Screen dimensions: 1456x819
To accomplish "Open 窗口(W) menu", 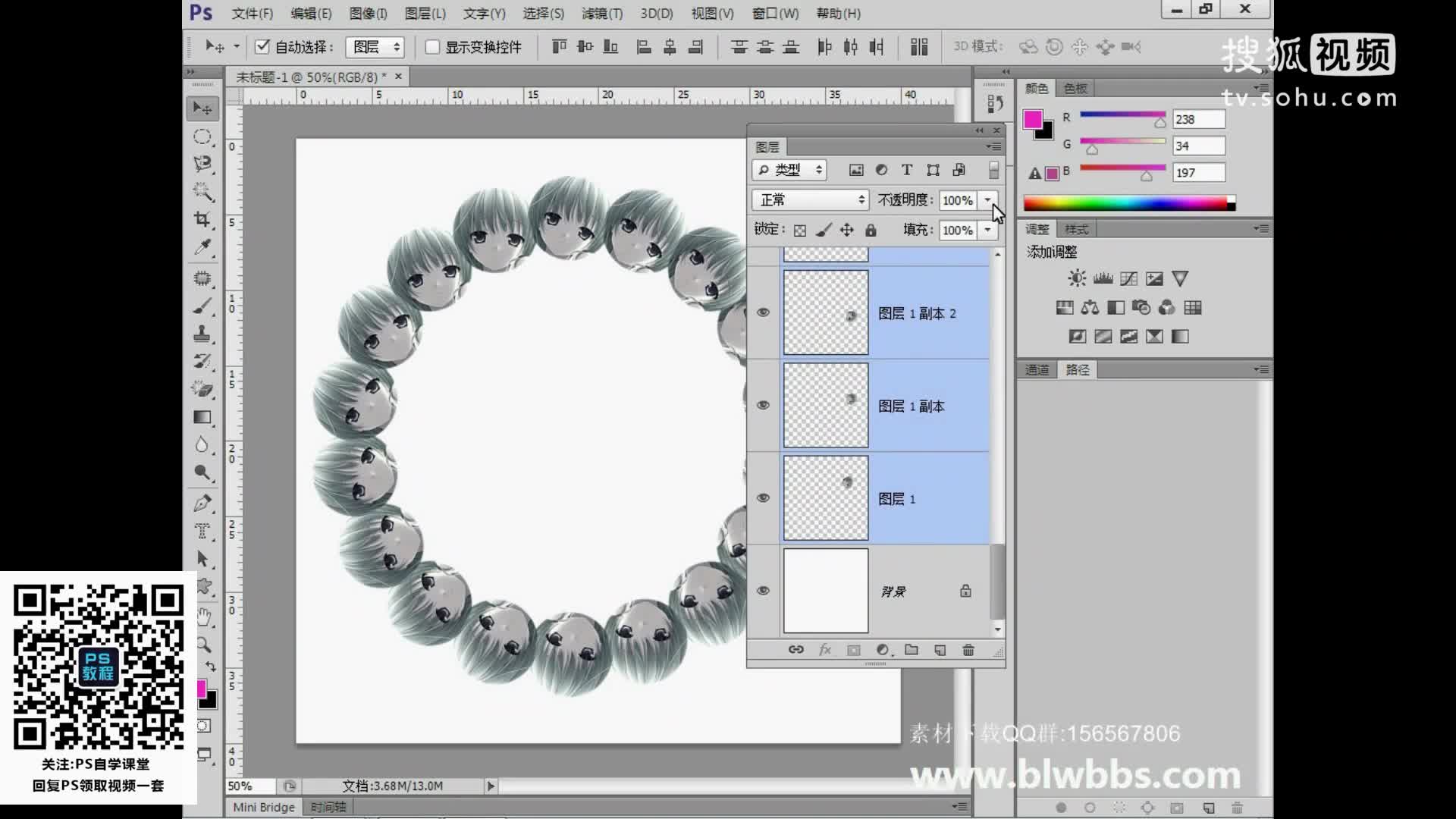I will click(775, 14).
